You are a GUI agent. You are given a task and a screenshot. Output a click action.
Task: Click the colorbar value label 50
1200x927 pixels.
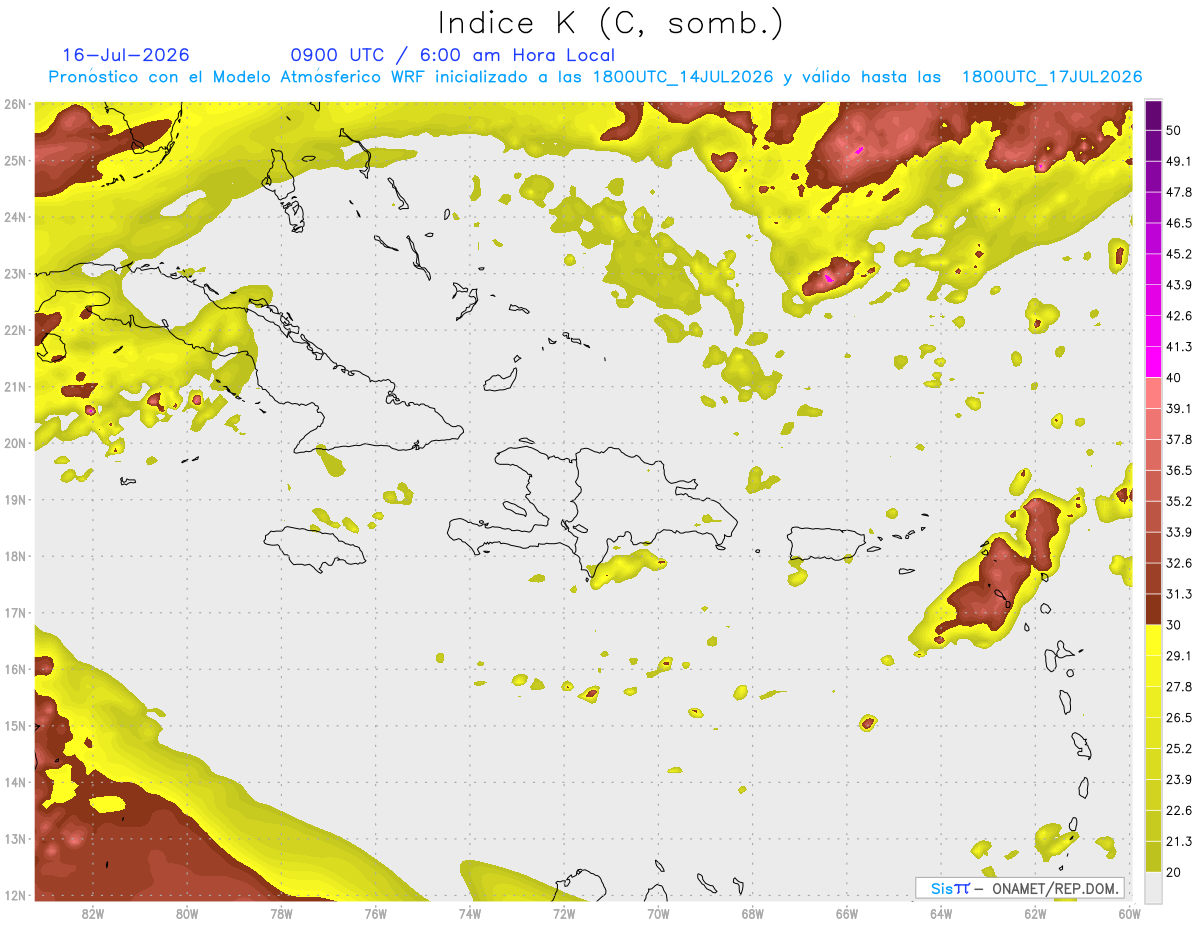pos(1174,131)
